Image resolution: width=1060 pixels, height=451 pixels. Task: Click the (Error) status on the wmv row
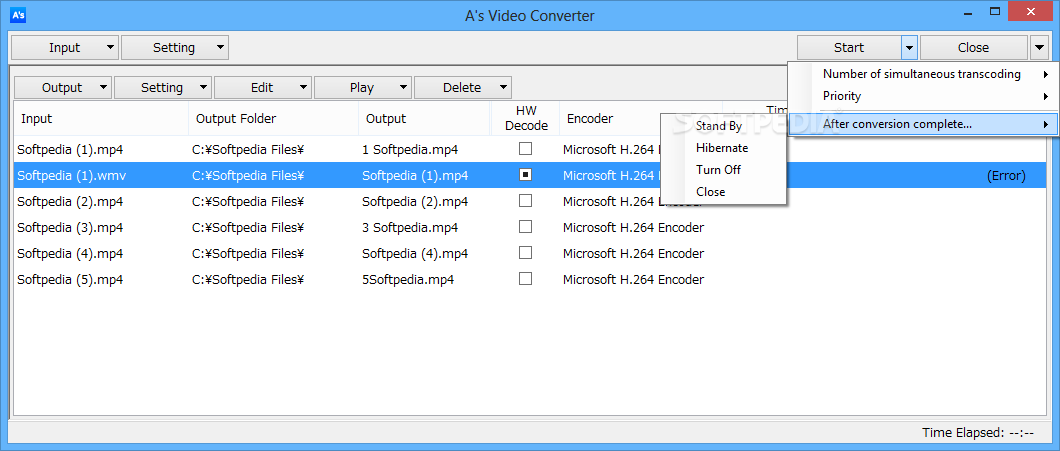click(1006, 176)
